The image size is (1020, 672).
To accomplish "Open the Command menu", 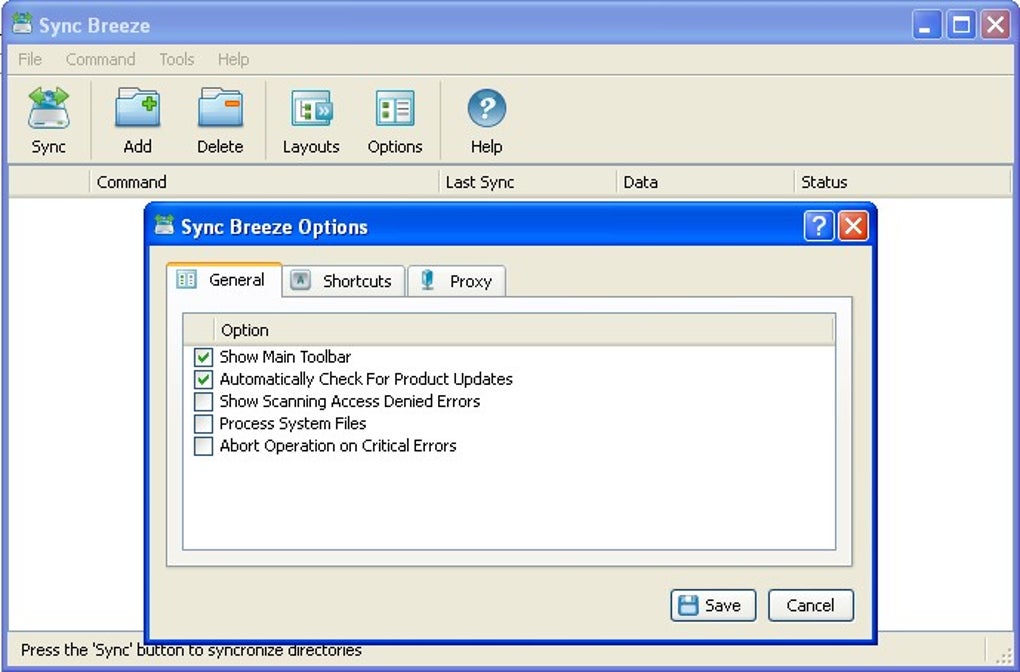I will 100,59.
